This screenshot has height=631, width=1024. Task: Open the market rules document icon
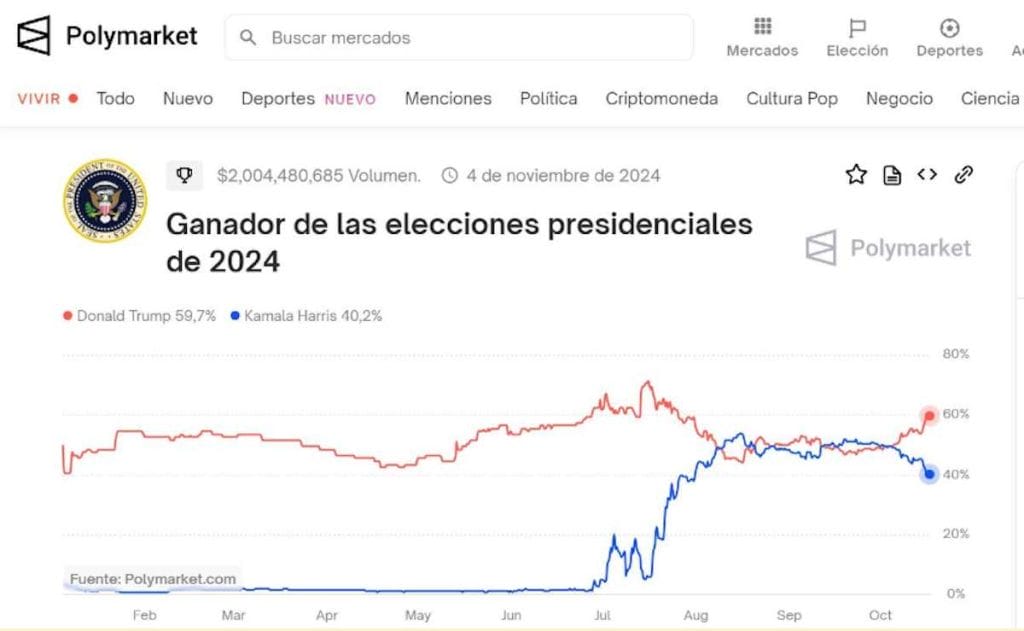point(891,174)
